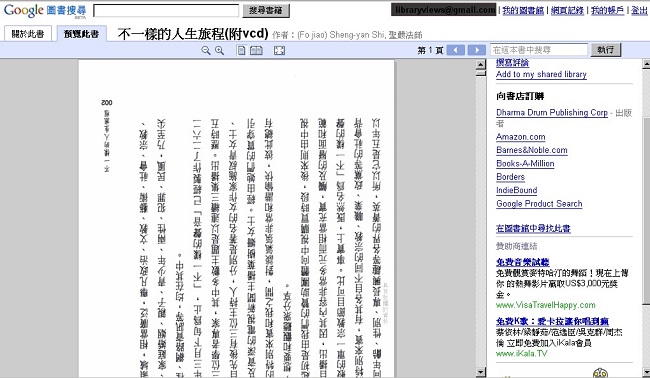Click sidebar scrollbar down arrow
Image resolution: width=650 pixels, height=378 pixels.
646,372
